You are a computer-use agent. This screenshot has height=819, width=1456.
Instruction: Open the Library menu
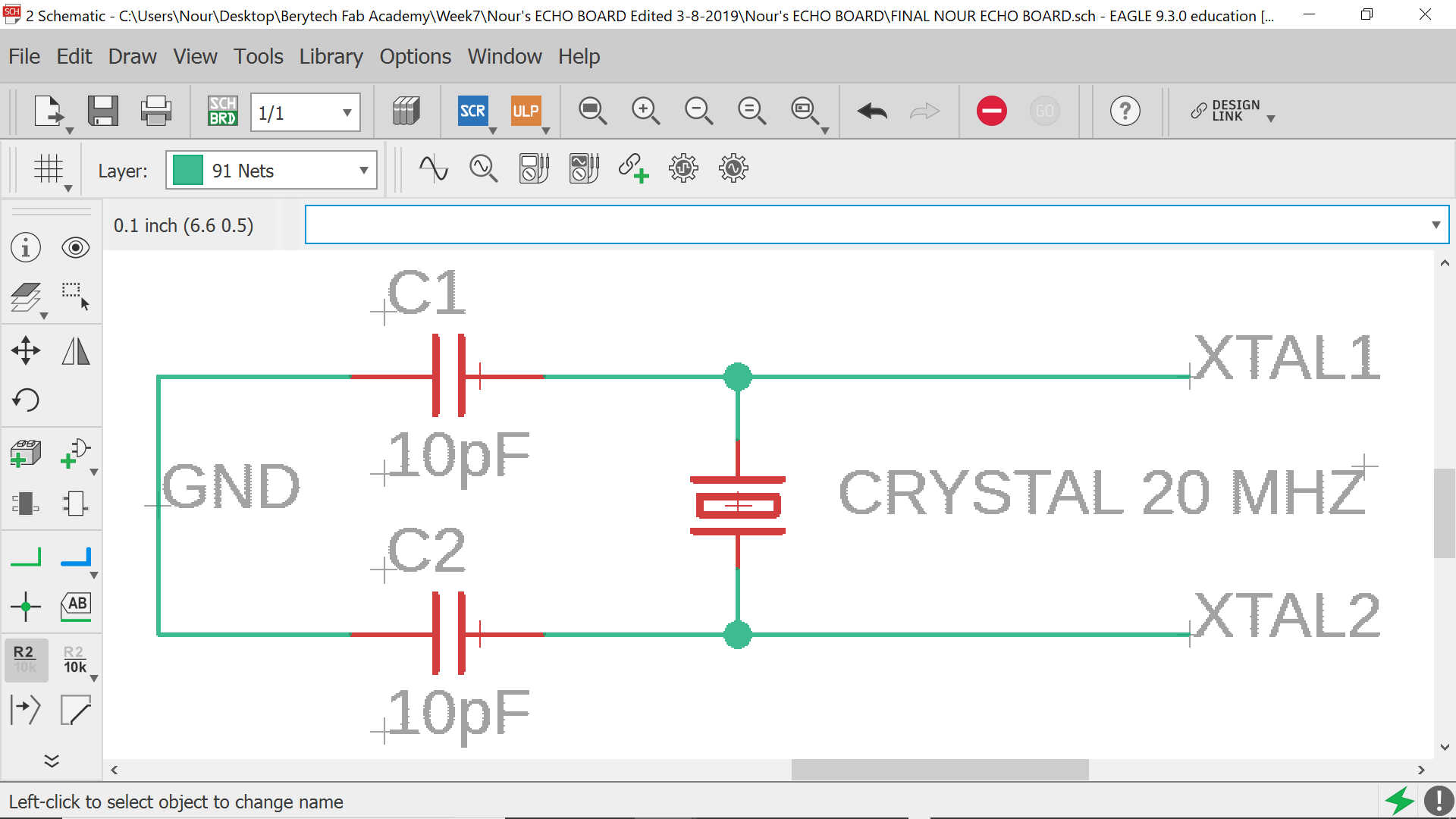[331, 56]
